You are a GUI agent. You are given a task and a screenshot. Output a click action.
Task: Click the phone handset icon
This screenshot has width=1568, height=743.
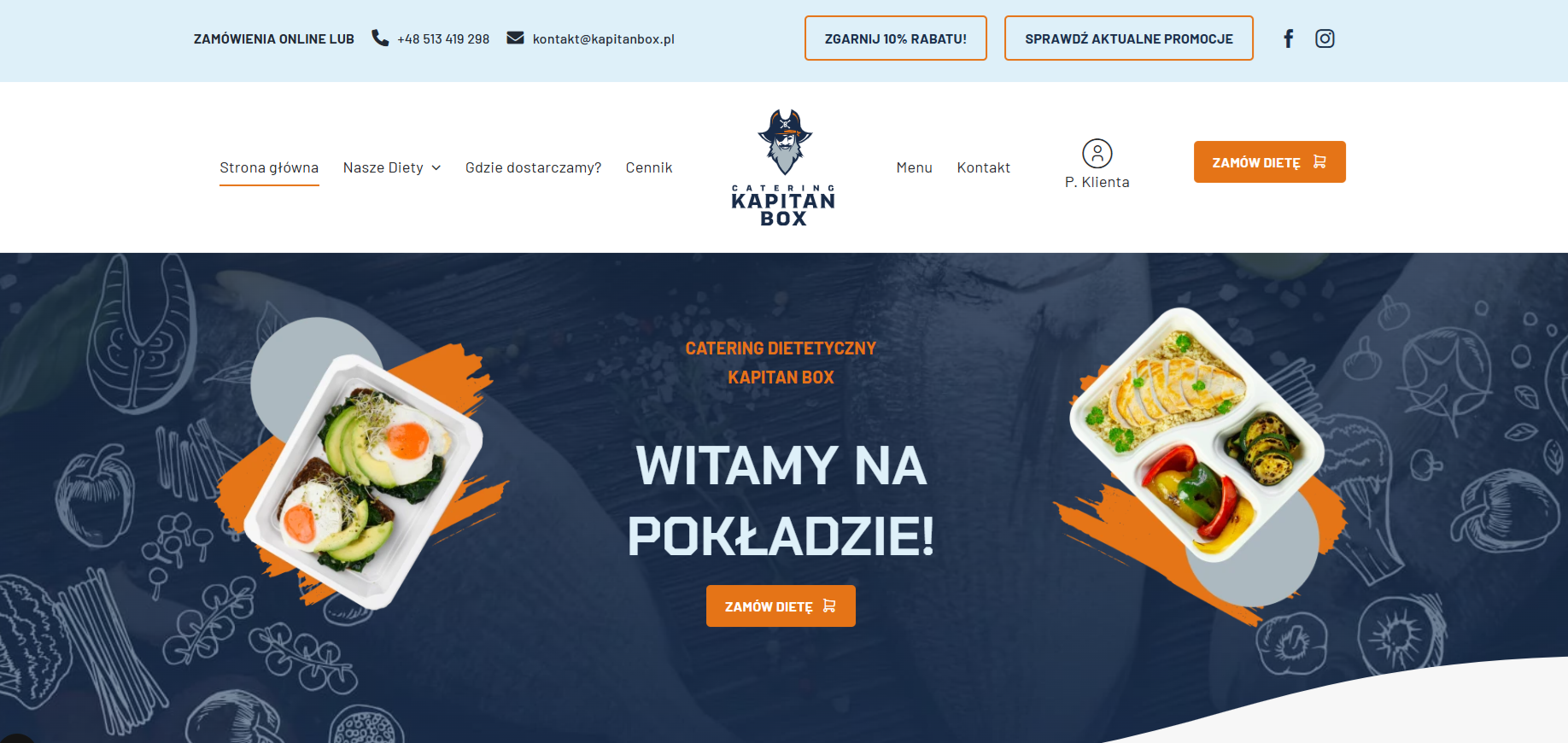(x=380, y=38)
